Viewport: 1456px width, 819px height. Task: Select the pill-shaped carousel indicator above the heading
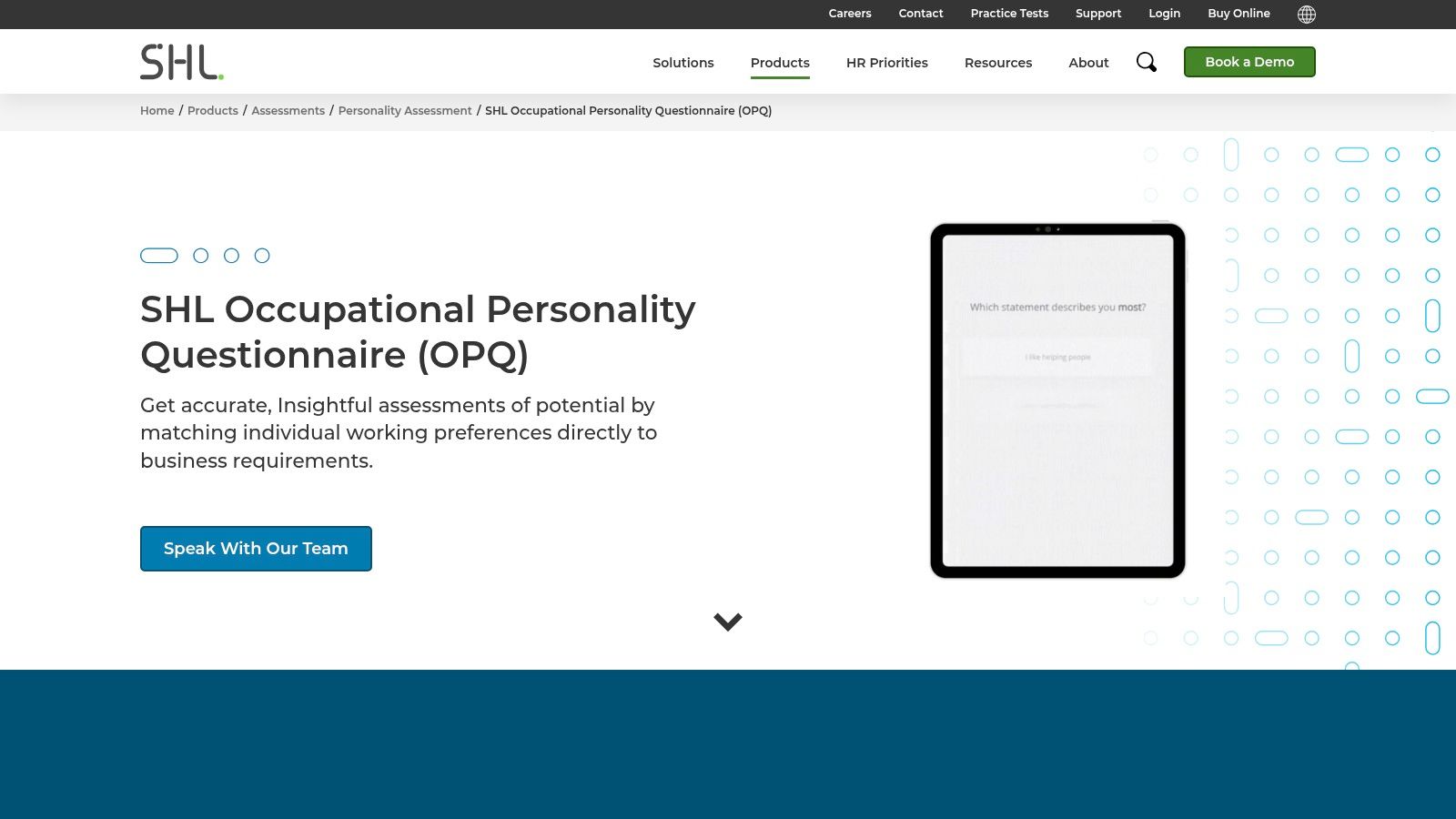tap(158, 256)
